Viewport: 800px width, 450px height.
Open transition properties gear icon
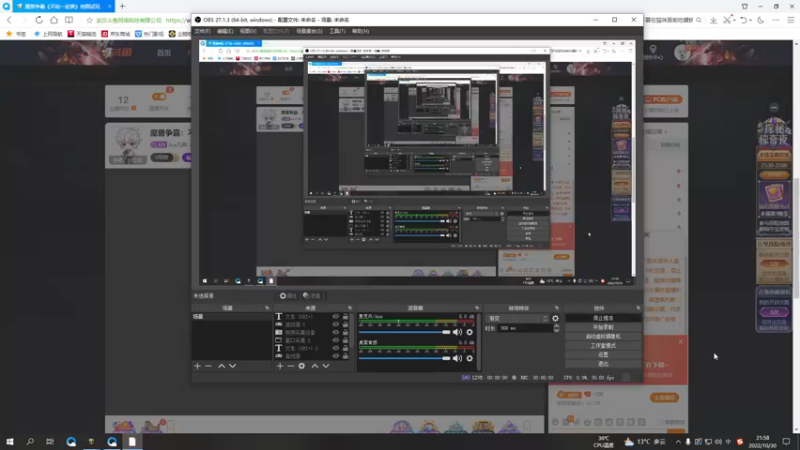(x=555, y=318)
